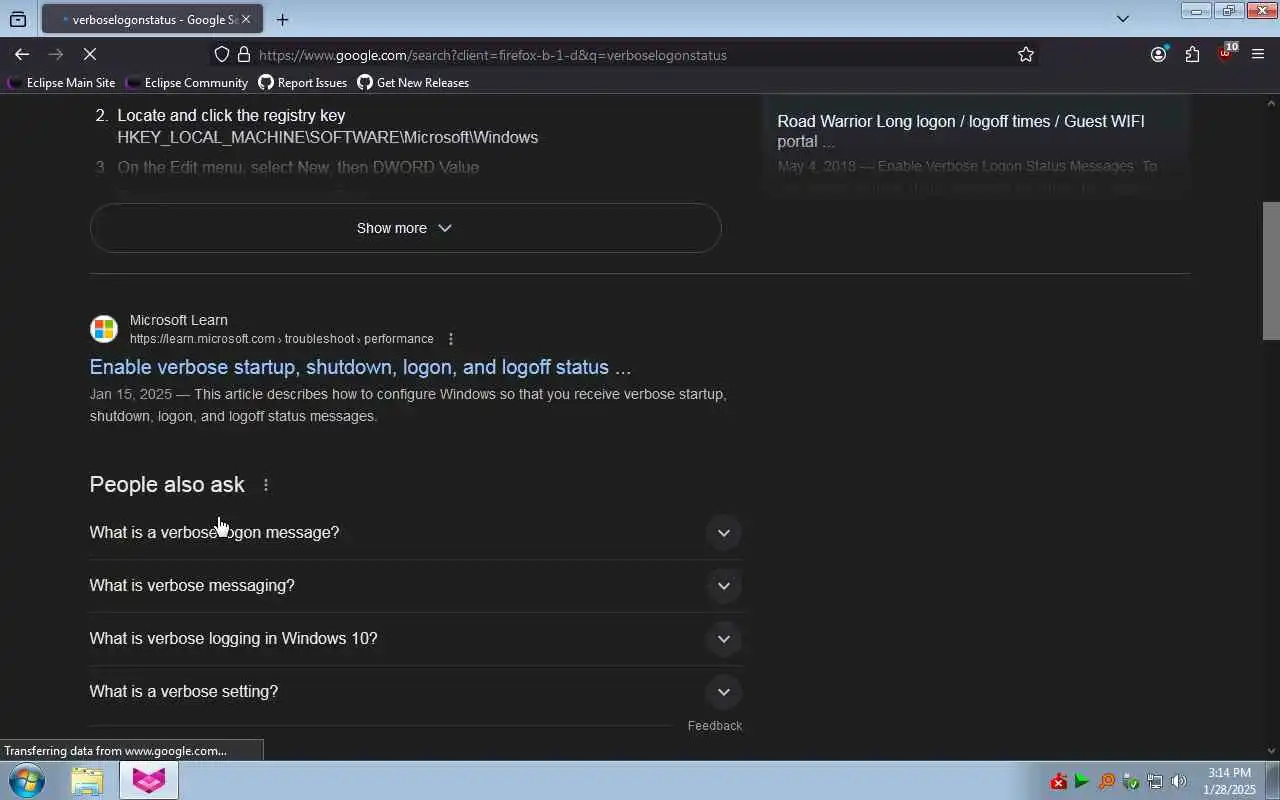Open Eclipse Community bookmark

187,83
